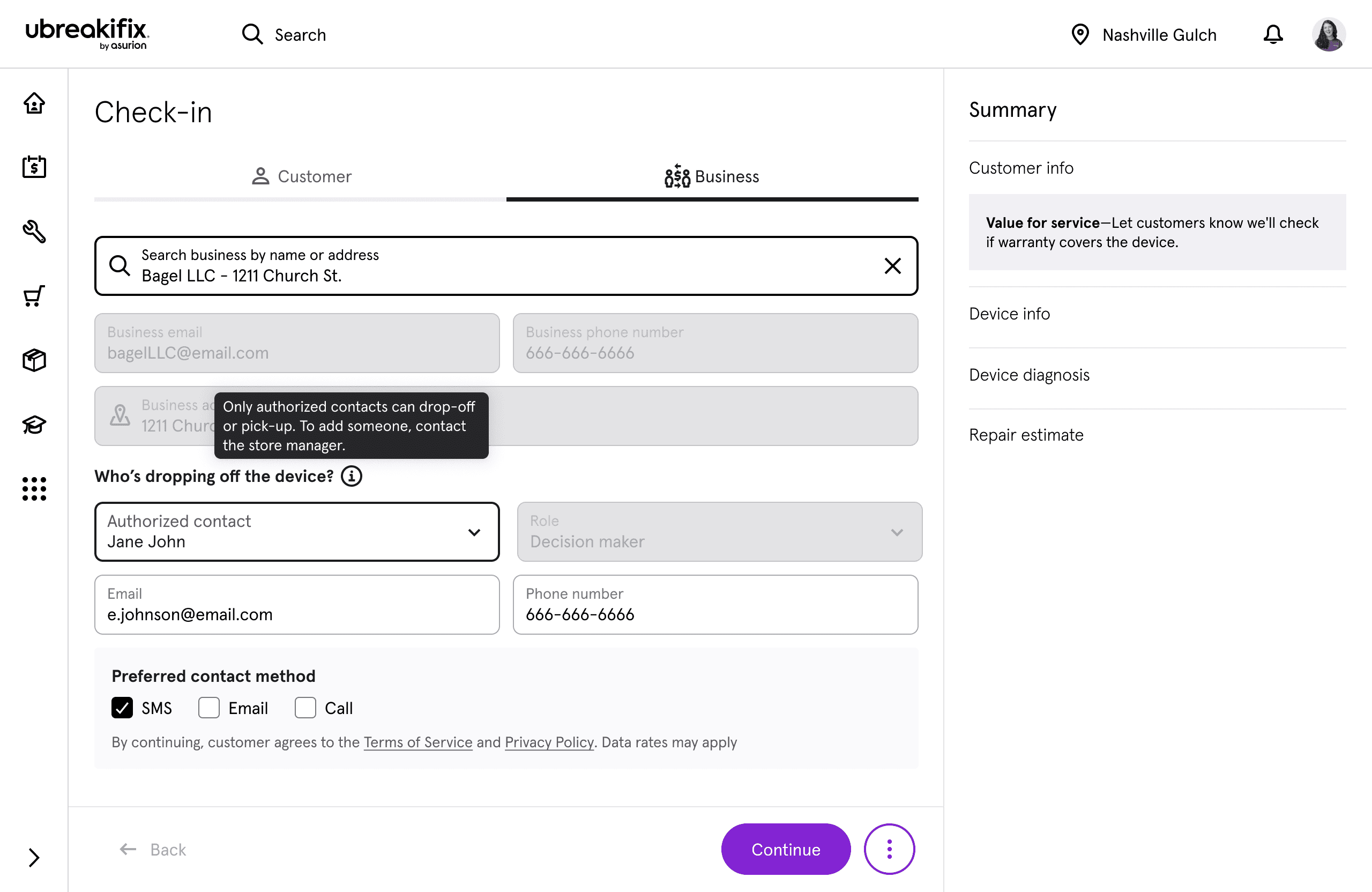The image size is (1372, 892).
Task: Click info icon beside dropping off question
Action: [351, 476]
